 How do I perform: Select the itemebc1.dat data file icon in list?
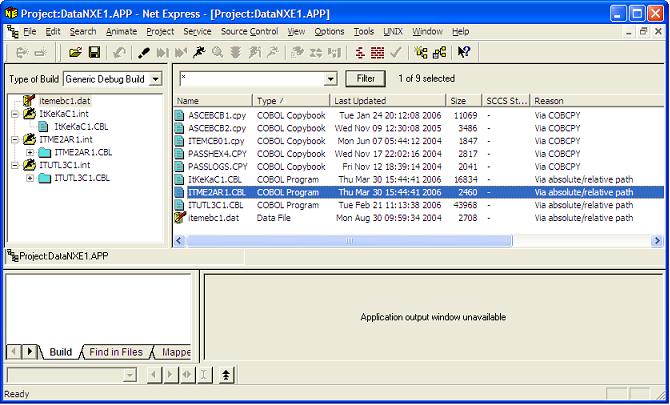[x=181, y=217]
